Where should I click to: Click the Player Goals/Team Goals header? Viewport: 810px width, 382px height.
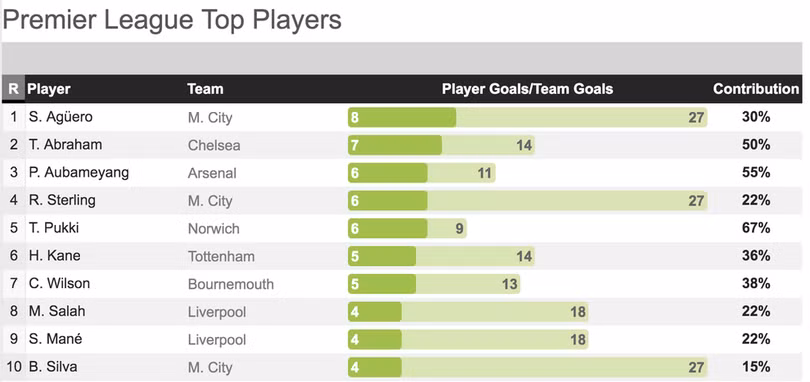[527, 89]
